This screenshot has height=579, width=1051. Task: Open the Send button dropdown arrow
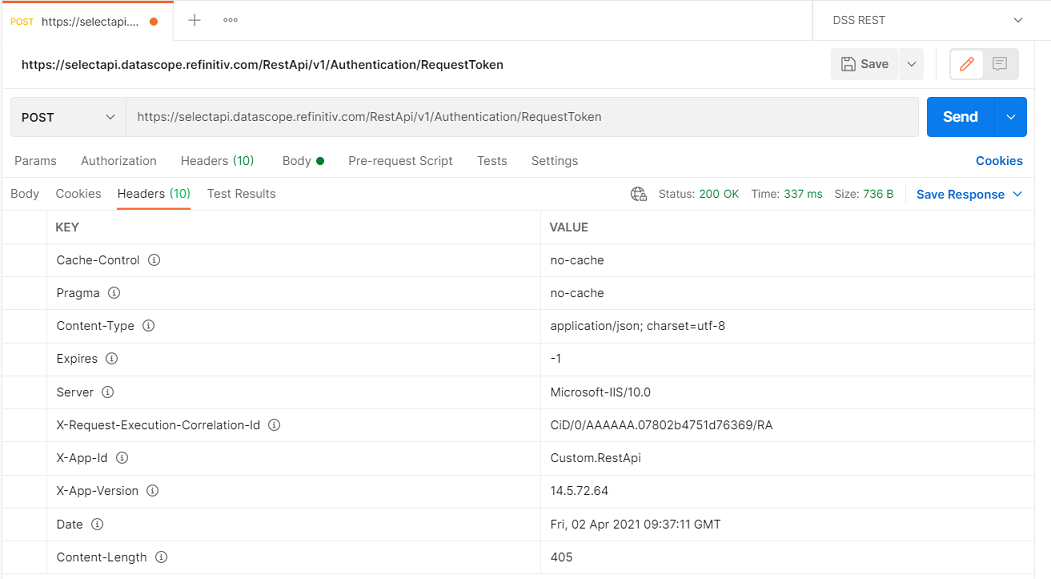pyautogui.click(x=1011, y=117)
